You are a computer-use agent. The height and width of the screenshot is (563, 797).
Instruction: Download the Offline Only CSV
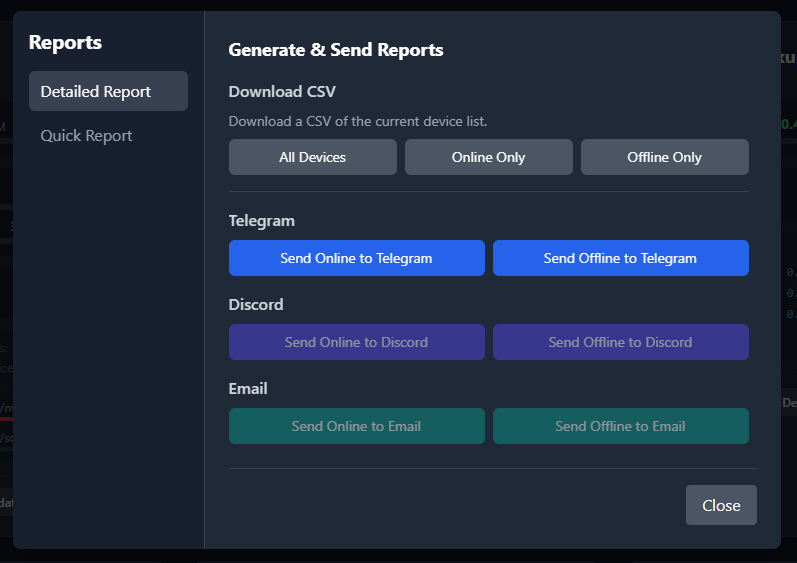(664, 157)
